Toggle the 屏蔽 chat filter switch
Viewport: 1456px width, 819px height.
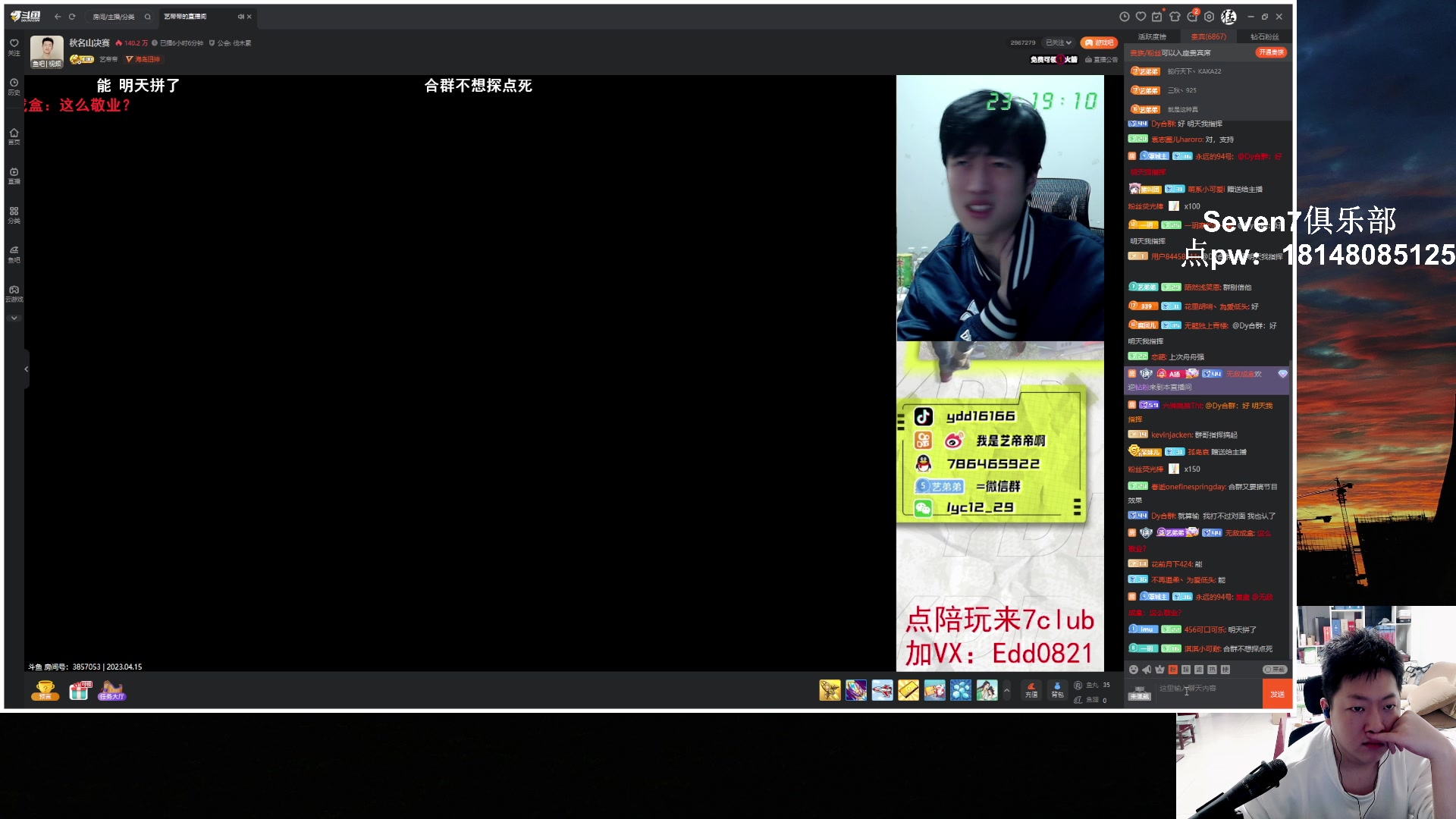click(x=1275, y=670)
